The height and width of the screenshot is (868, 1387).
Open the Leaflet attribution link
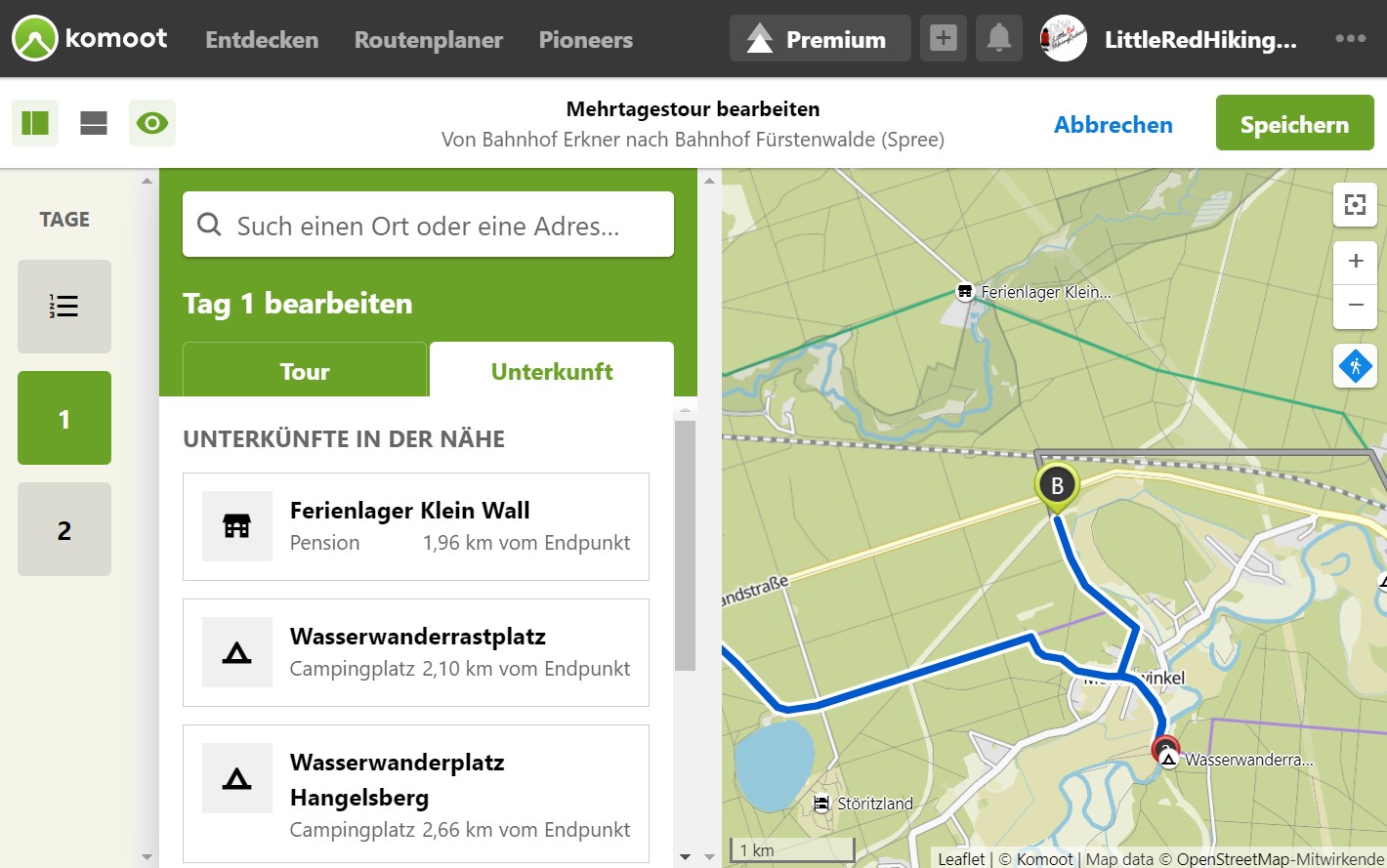pos(961,858)
